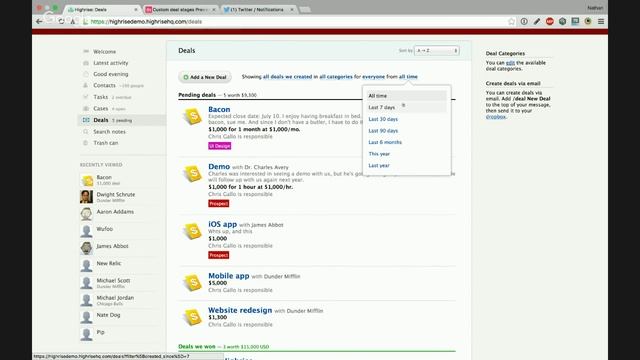640x360 pixels.
Task: Click James Abbot's avatar thumbnail
Action: pos(86,248)
